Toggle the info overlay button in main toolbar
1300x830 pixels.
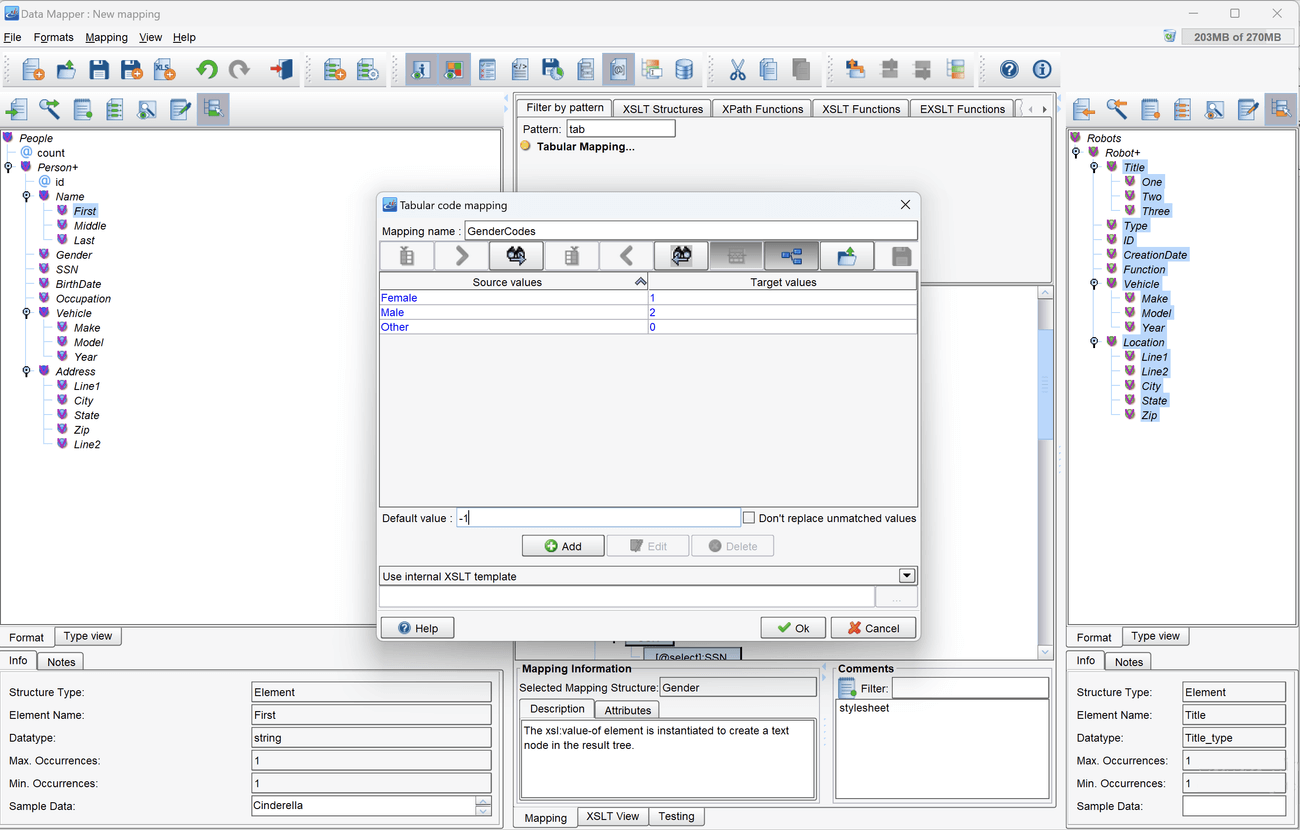(x=421, y=69)
